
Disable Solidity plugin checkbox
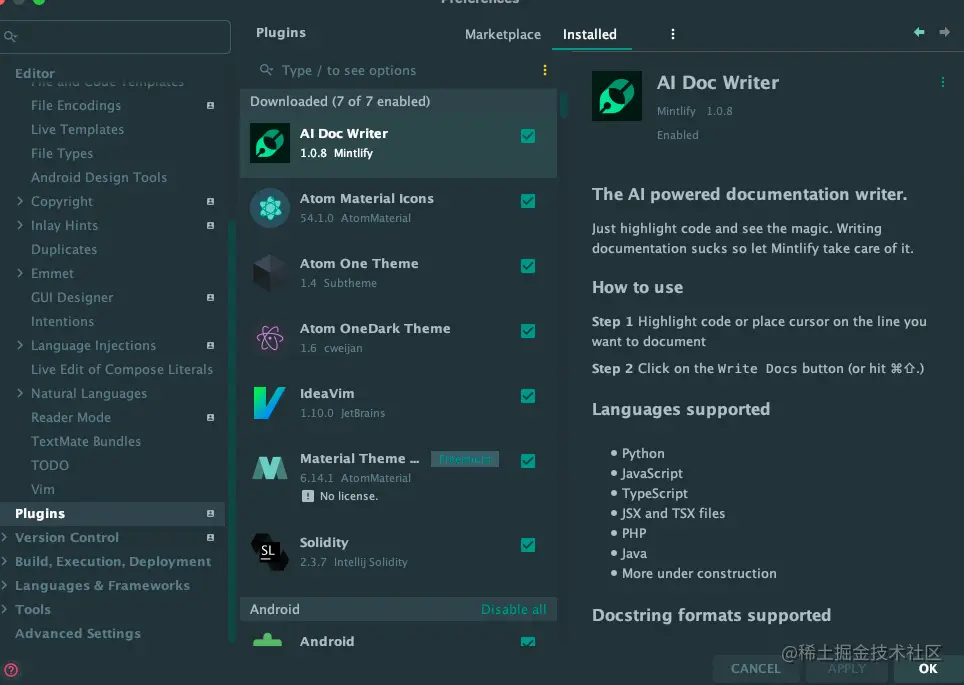tap(527, 545)
